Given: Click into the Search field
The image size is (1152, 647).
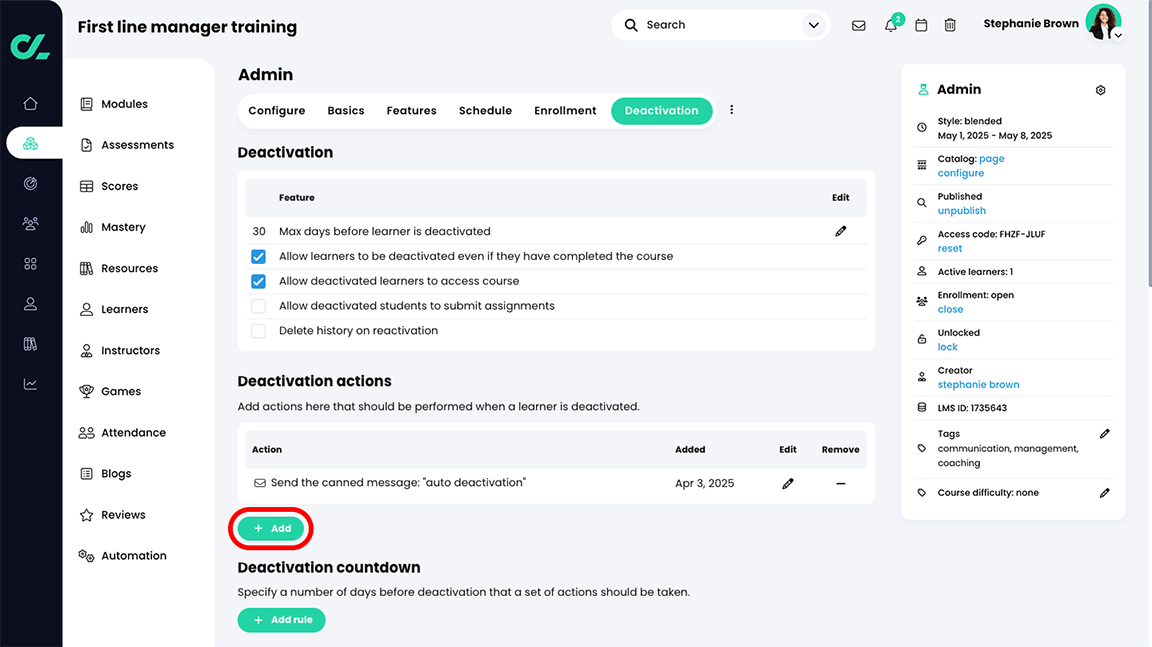Looking at the screenshot, I should [x=715, y=25].
